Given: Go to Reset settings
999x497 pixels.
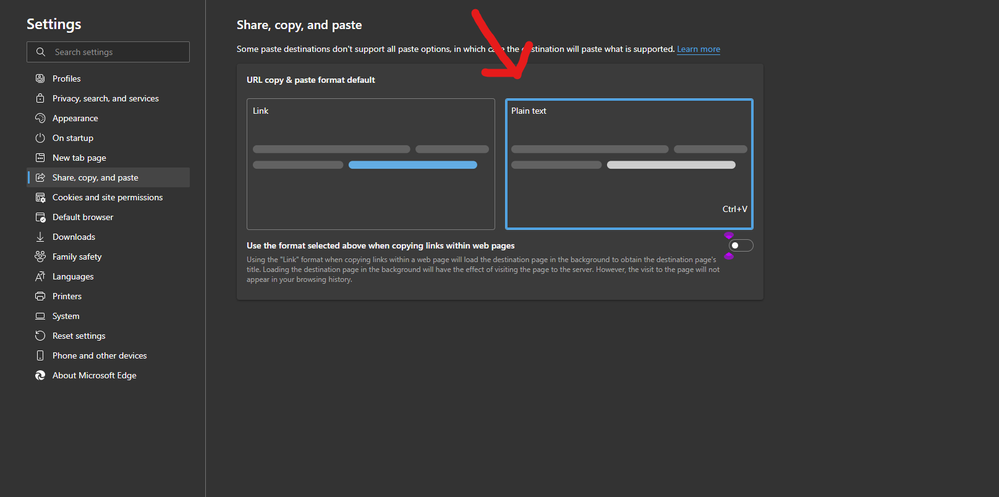Looking at the screenshot, I should coord(108,336).
